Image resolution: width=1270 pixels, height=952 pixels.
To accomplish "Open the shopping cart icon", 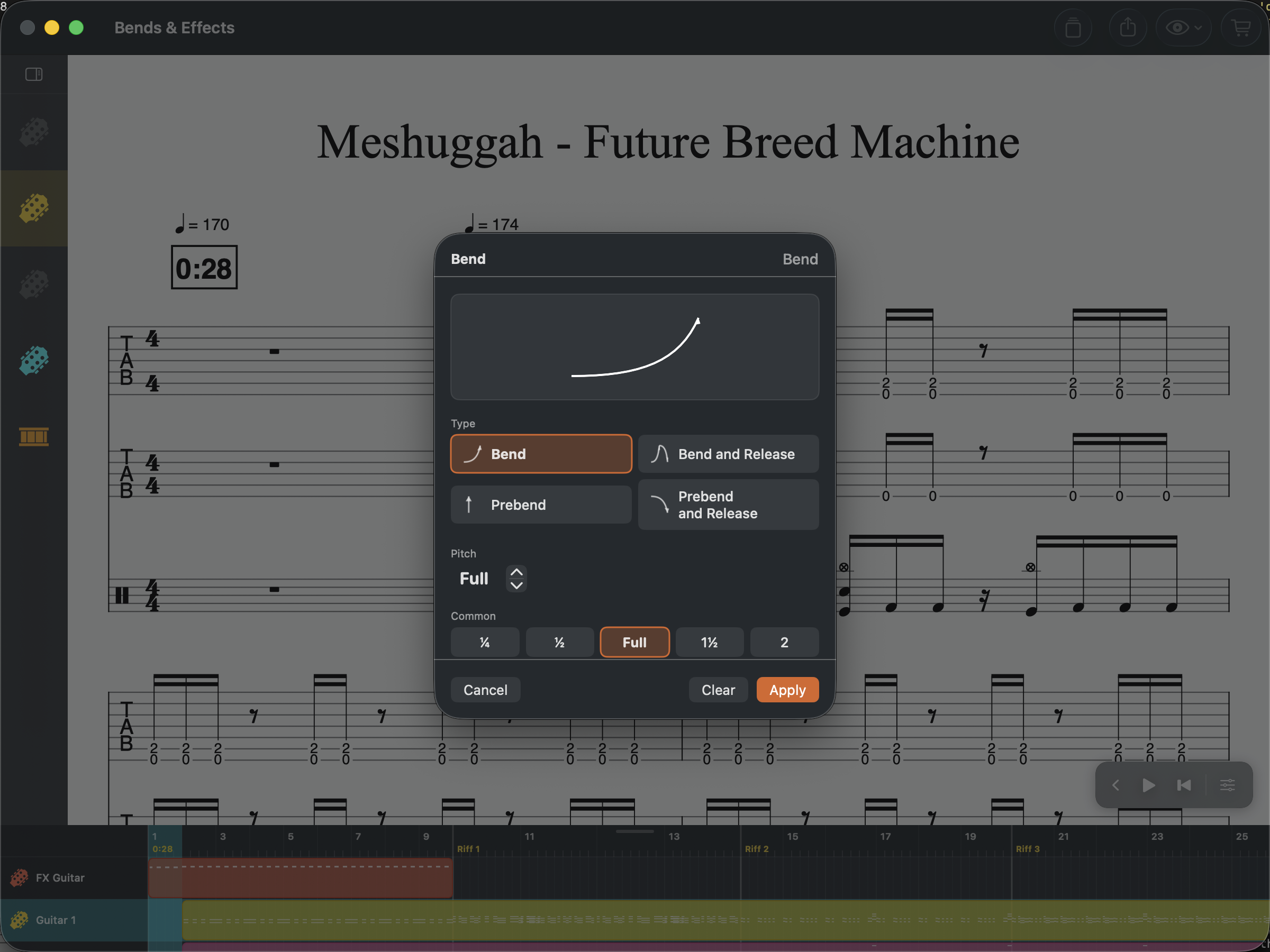I will [x=1241, y=28].
